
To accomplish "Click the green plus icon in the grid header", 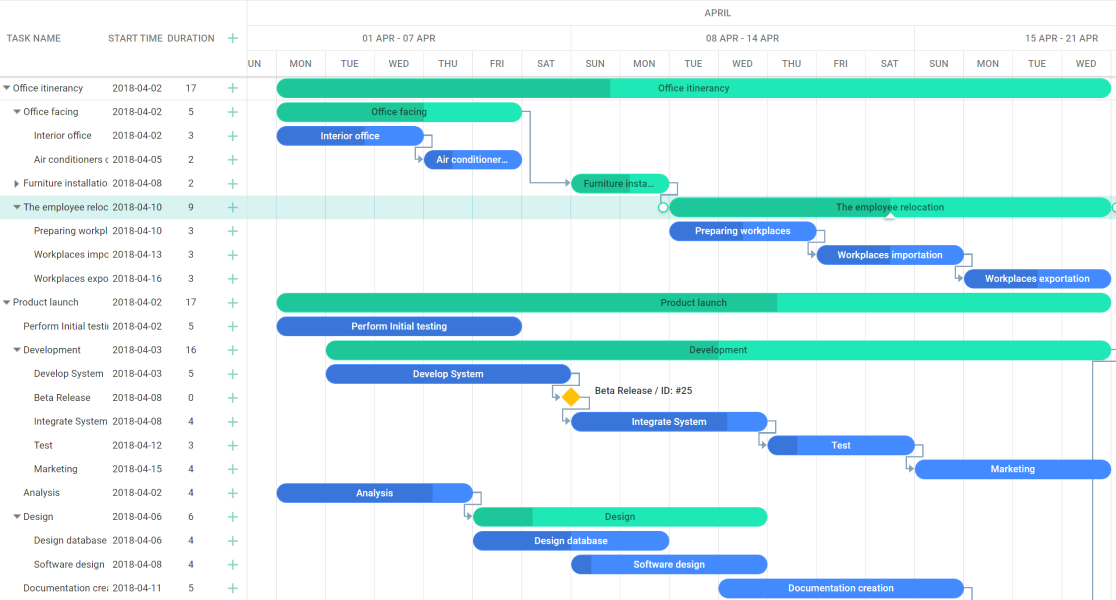I will [232, 38].
